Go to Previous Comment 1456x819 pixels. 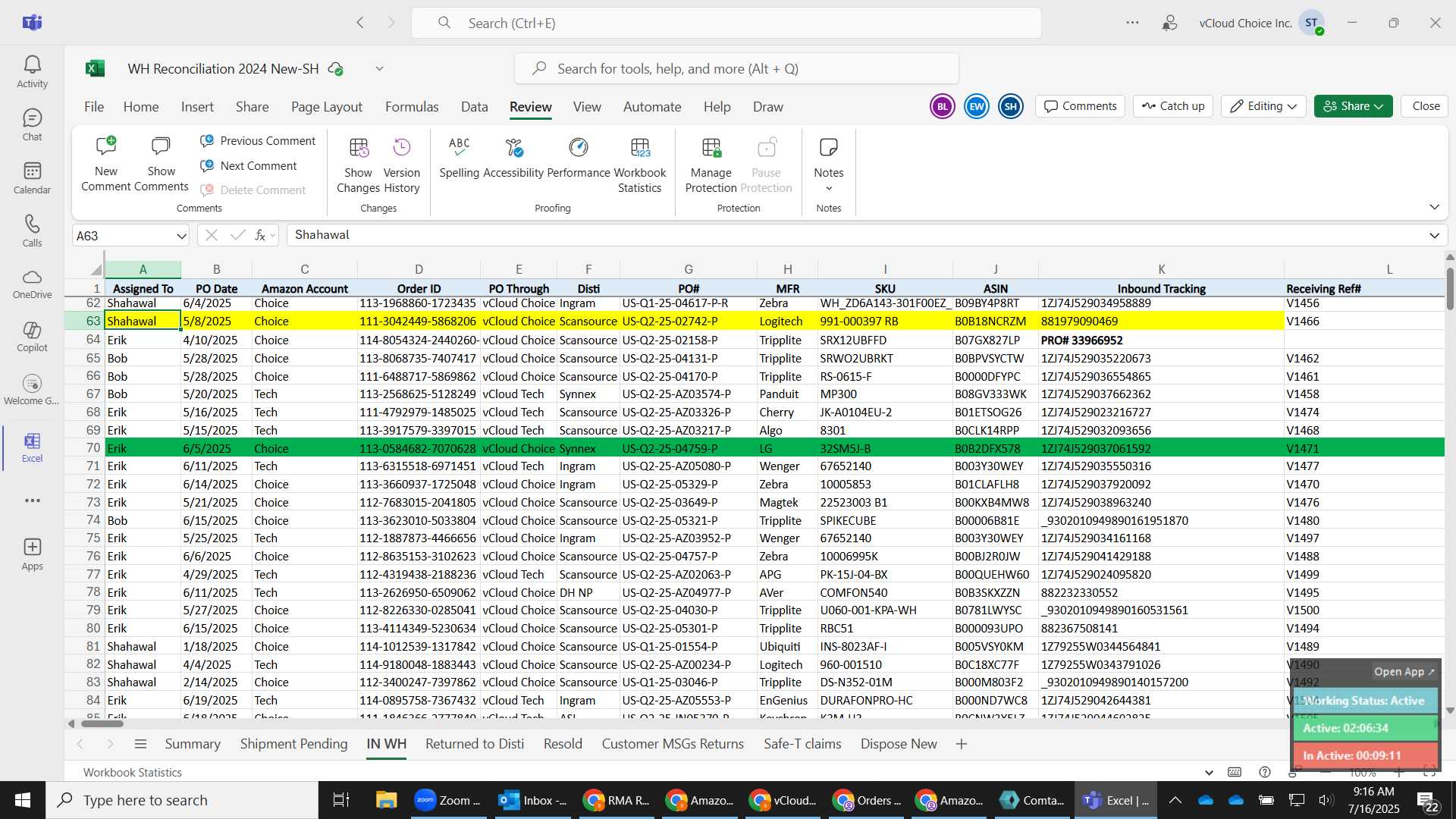pos(258,141)
